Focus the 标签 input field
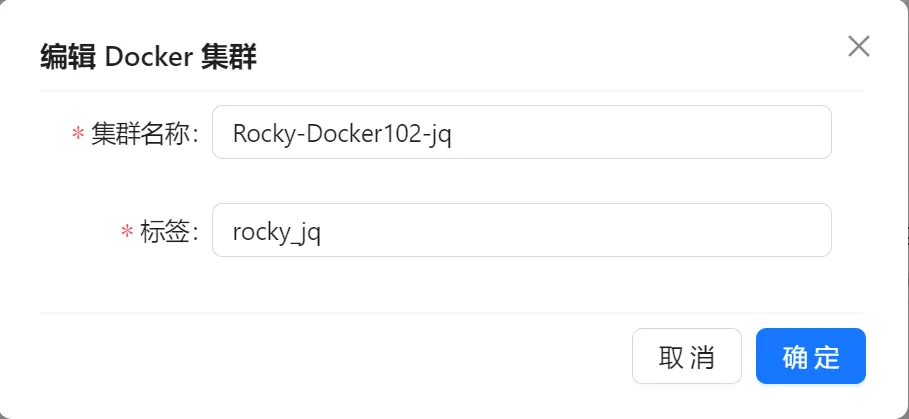 (x=521, y=230)
